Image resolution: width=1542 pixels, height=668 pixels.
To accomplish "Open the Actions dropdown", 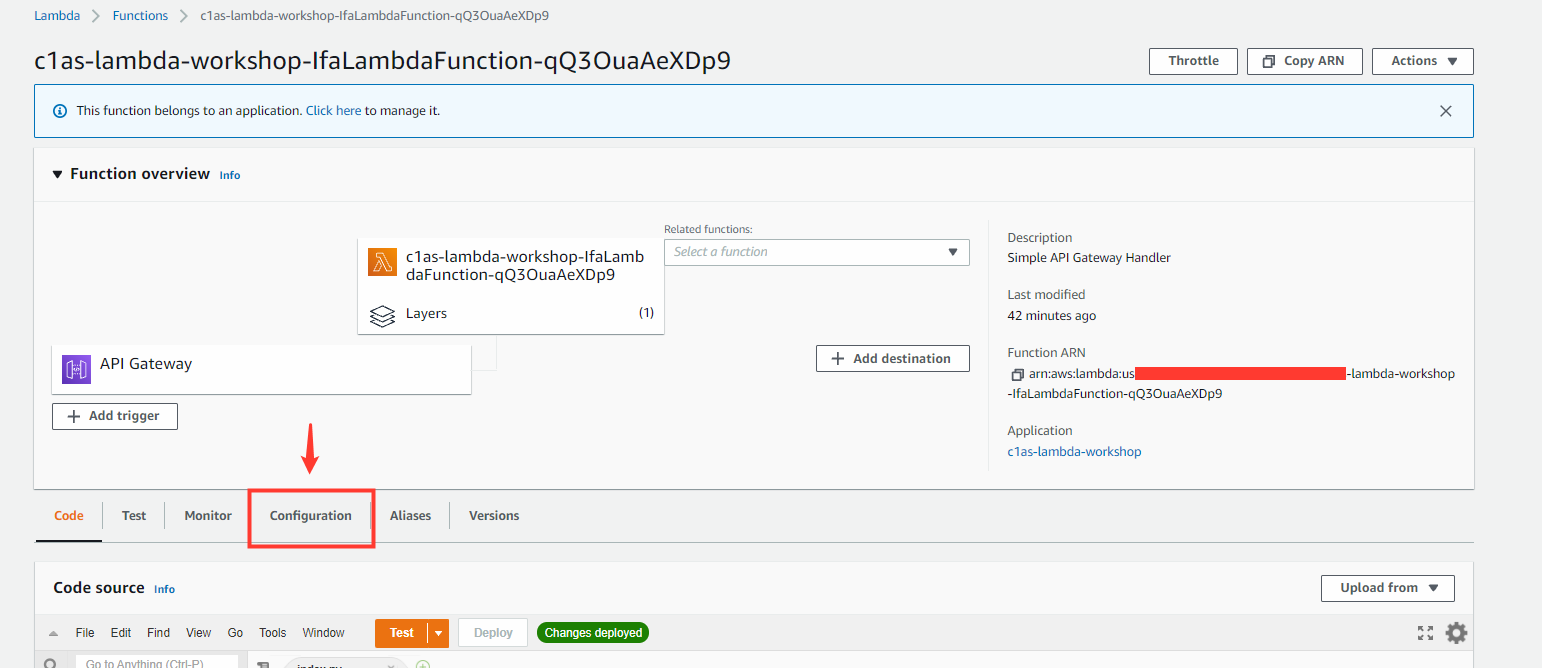I will tap(1422, 61).
